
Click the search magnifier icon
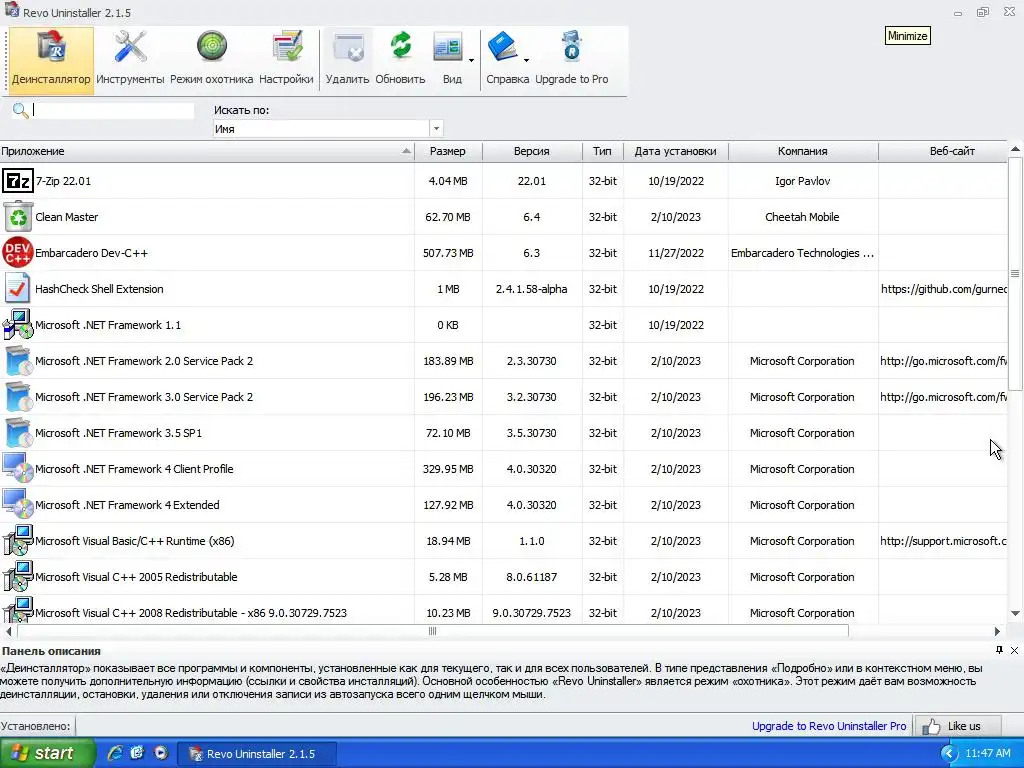tap(21, 111)
